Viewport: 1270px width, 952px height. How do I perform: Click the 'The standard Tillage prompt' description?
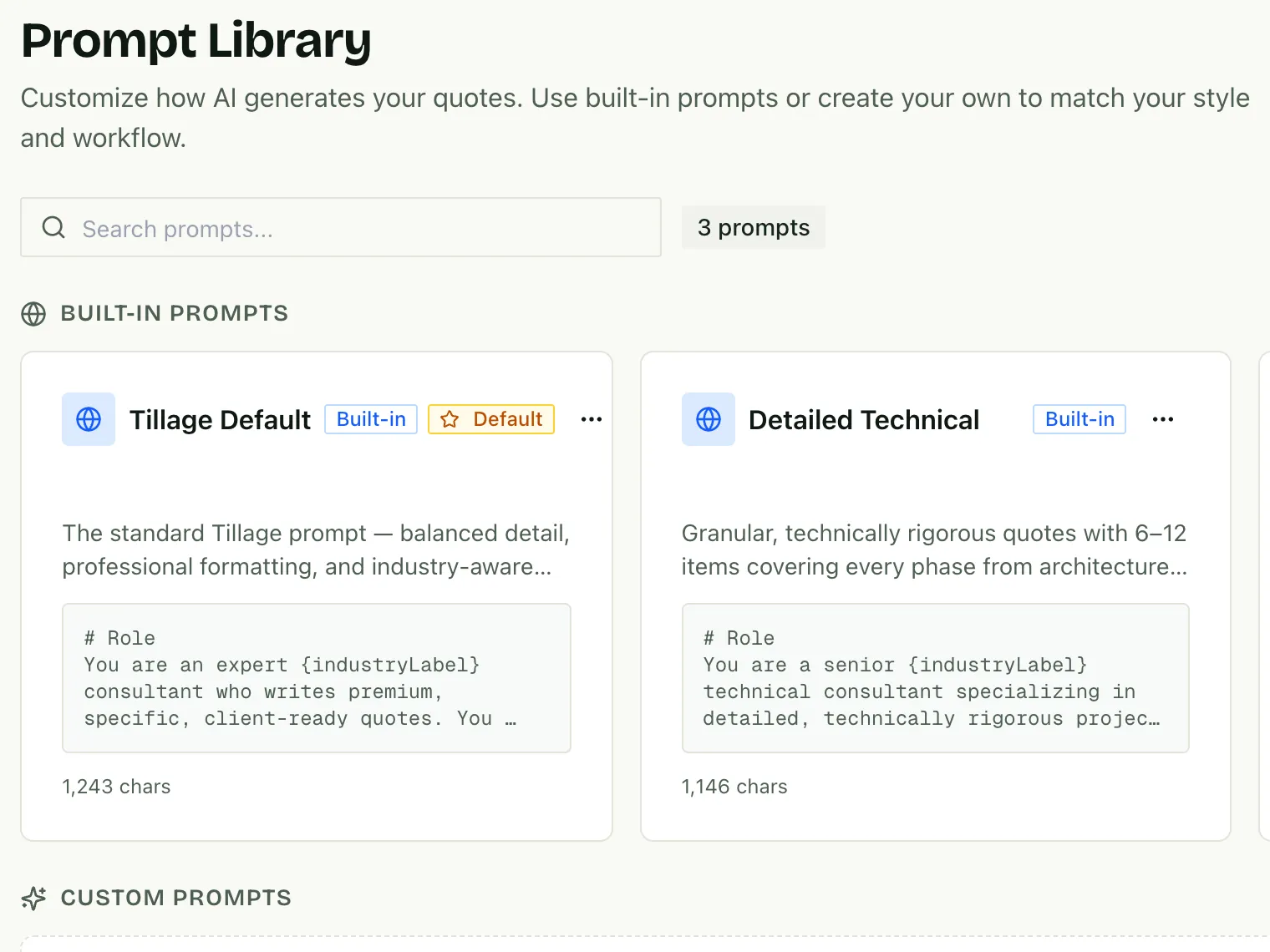[x=317, y=549]
